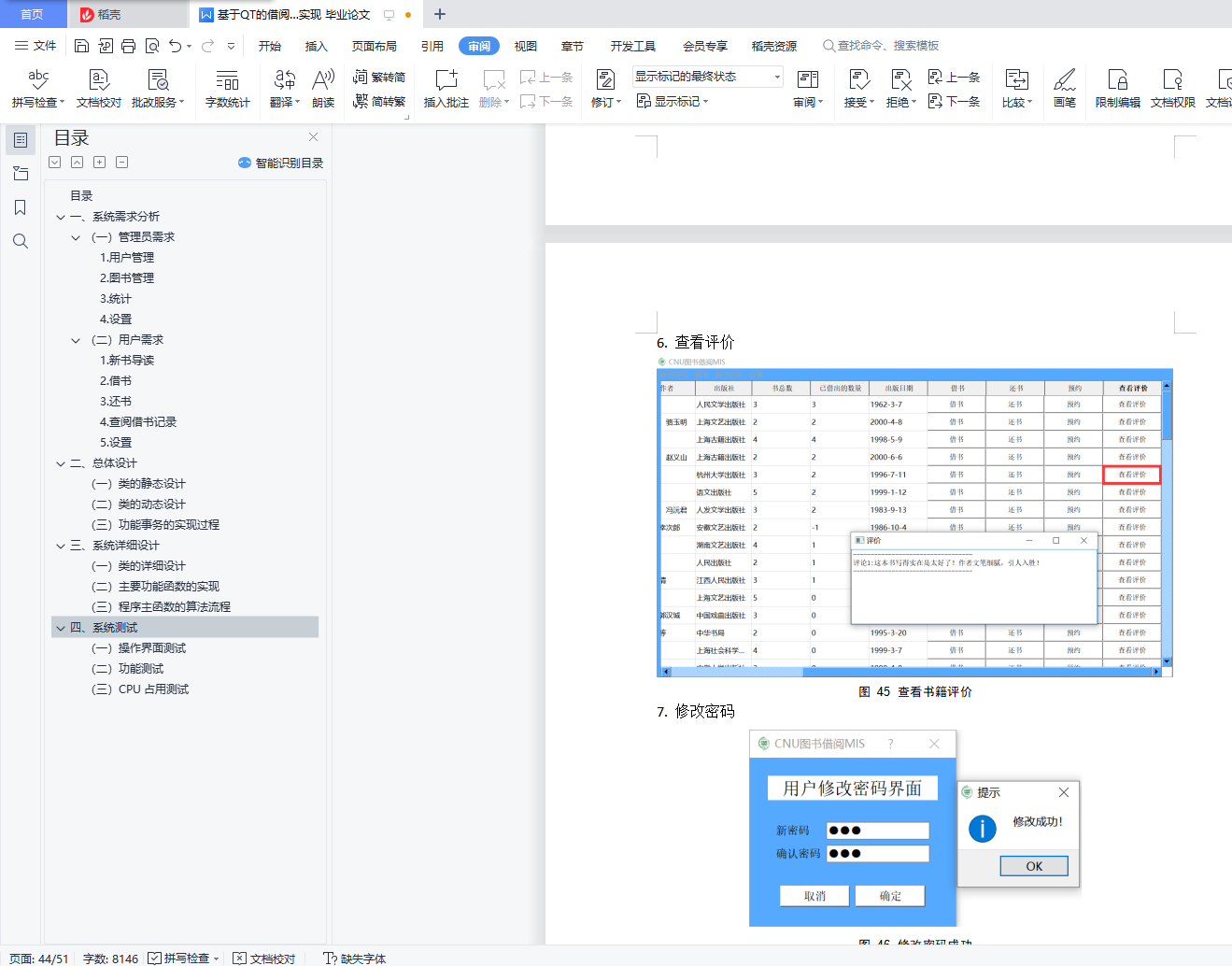Screen dimensions: 1232x966
Task: Close the 目录 navigation pane
Action: (314, 137)
